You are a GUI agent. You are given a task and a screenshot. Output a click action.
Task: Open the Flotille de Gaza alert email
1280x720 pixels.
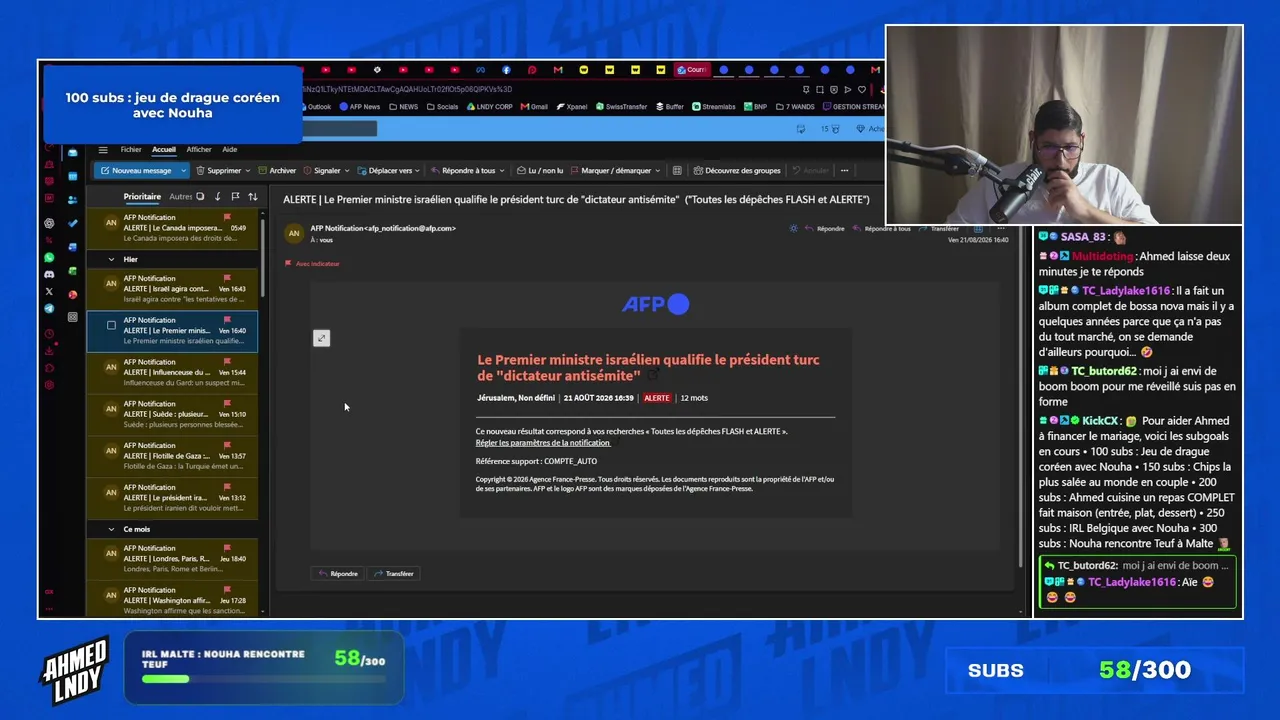click(x=172, y=456)
